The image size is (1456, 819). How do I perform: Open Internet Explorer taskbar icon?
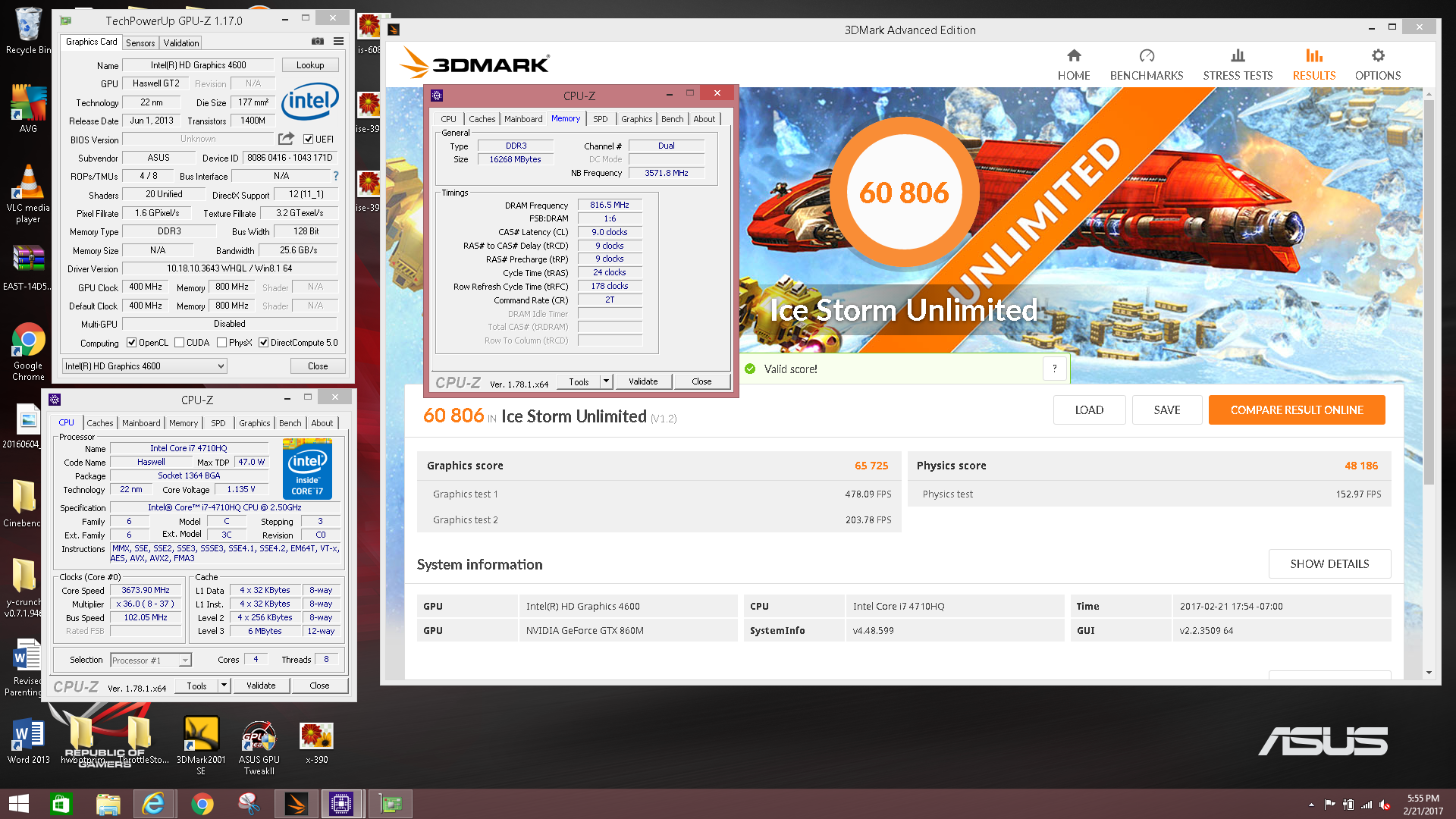pos(154,804)
